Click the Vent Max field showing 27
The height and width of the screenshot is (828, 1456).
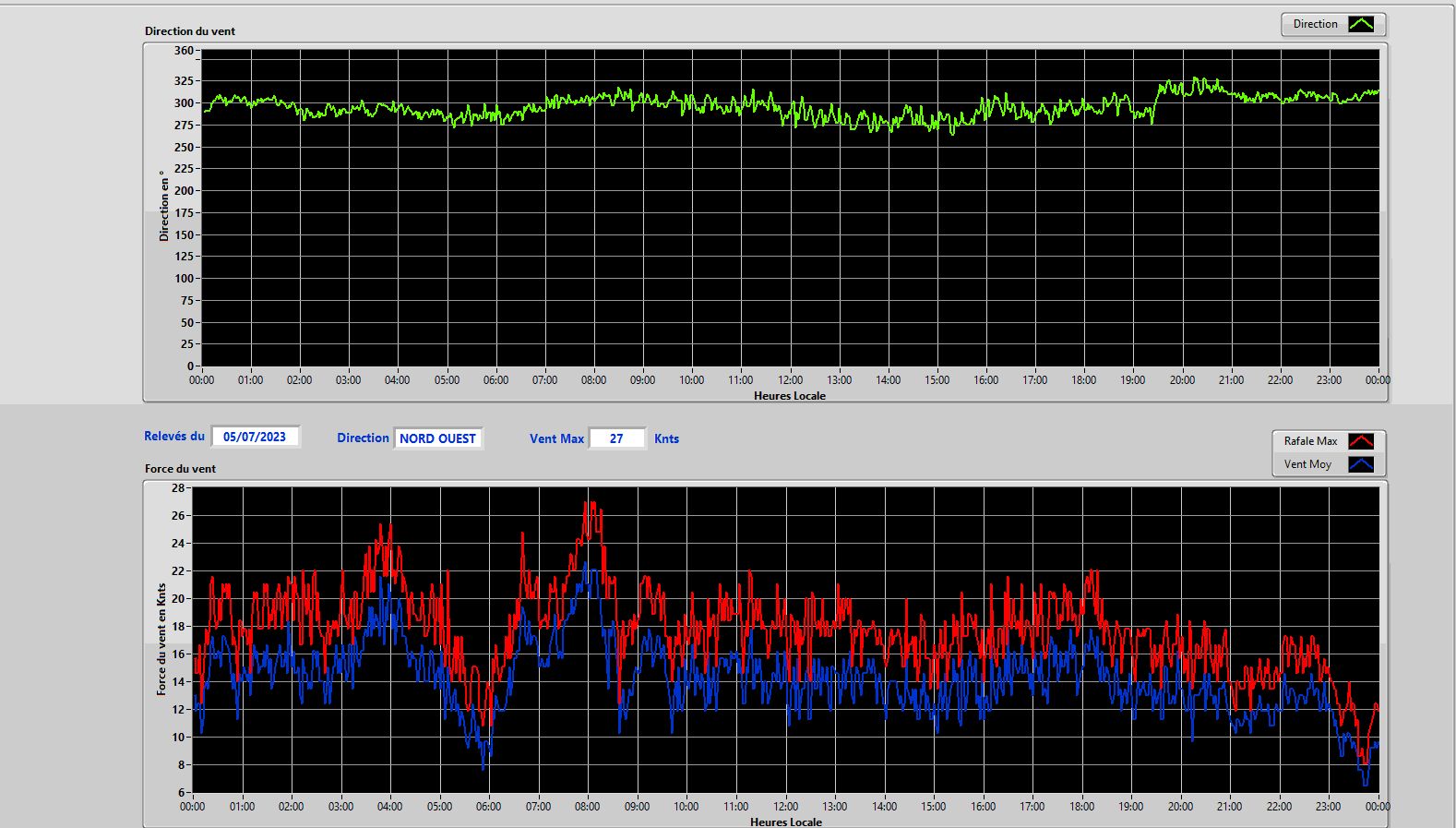(616, 438)
